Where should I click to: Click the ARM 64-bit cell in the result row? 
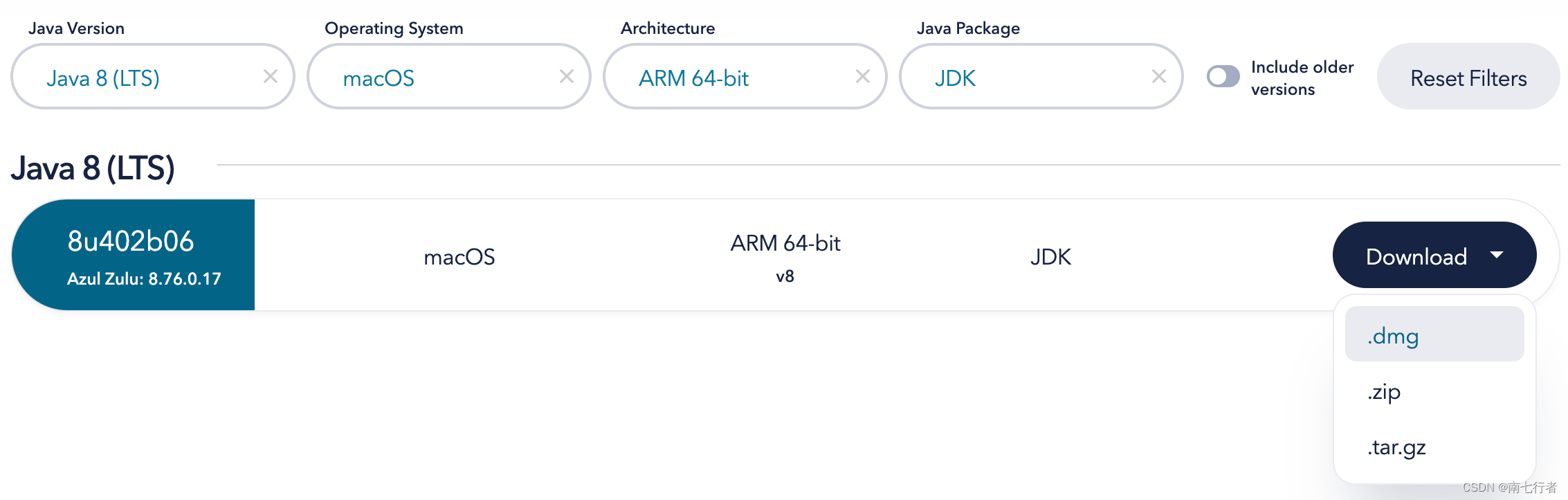[785, 243]
